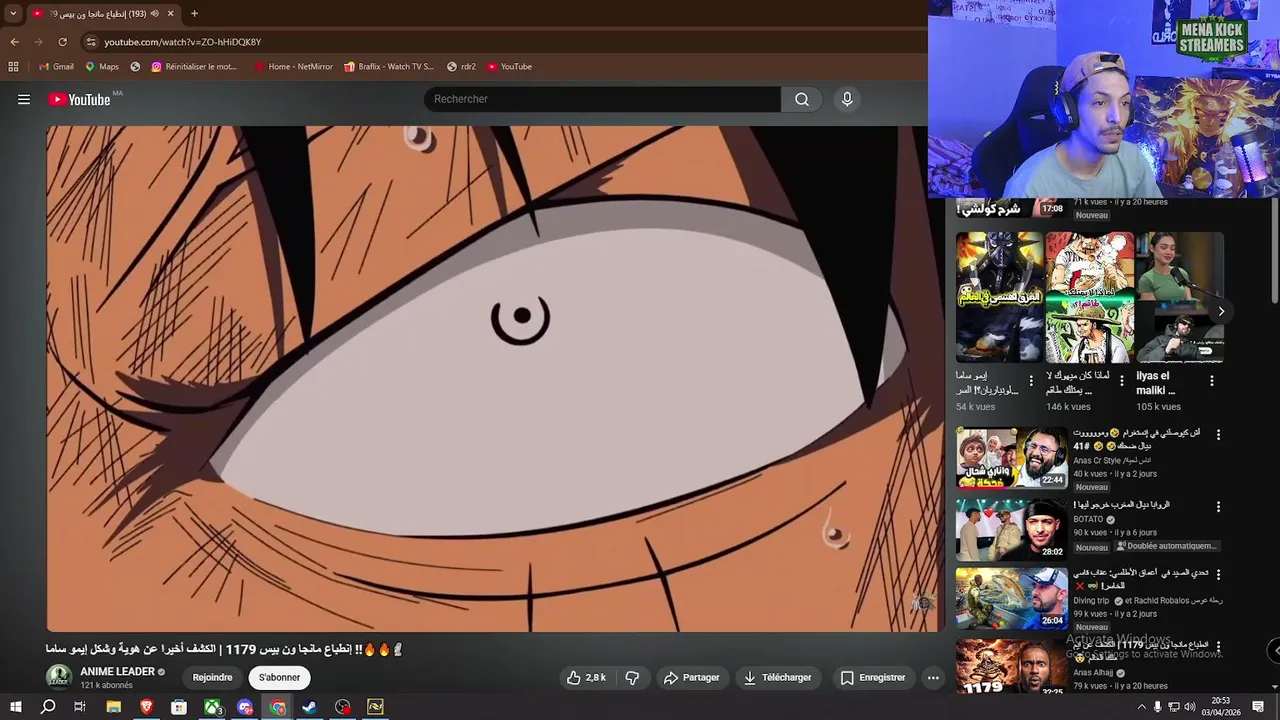Close the YouTube browser tab
The height and width of the screenshot is (720, 1280).
click(x=170, y=14)
